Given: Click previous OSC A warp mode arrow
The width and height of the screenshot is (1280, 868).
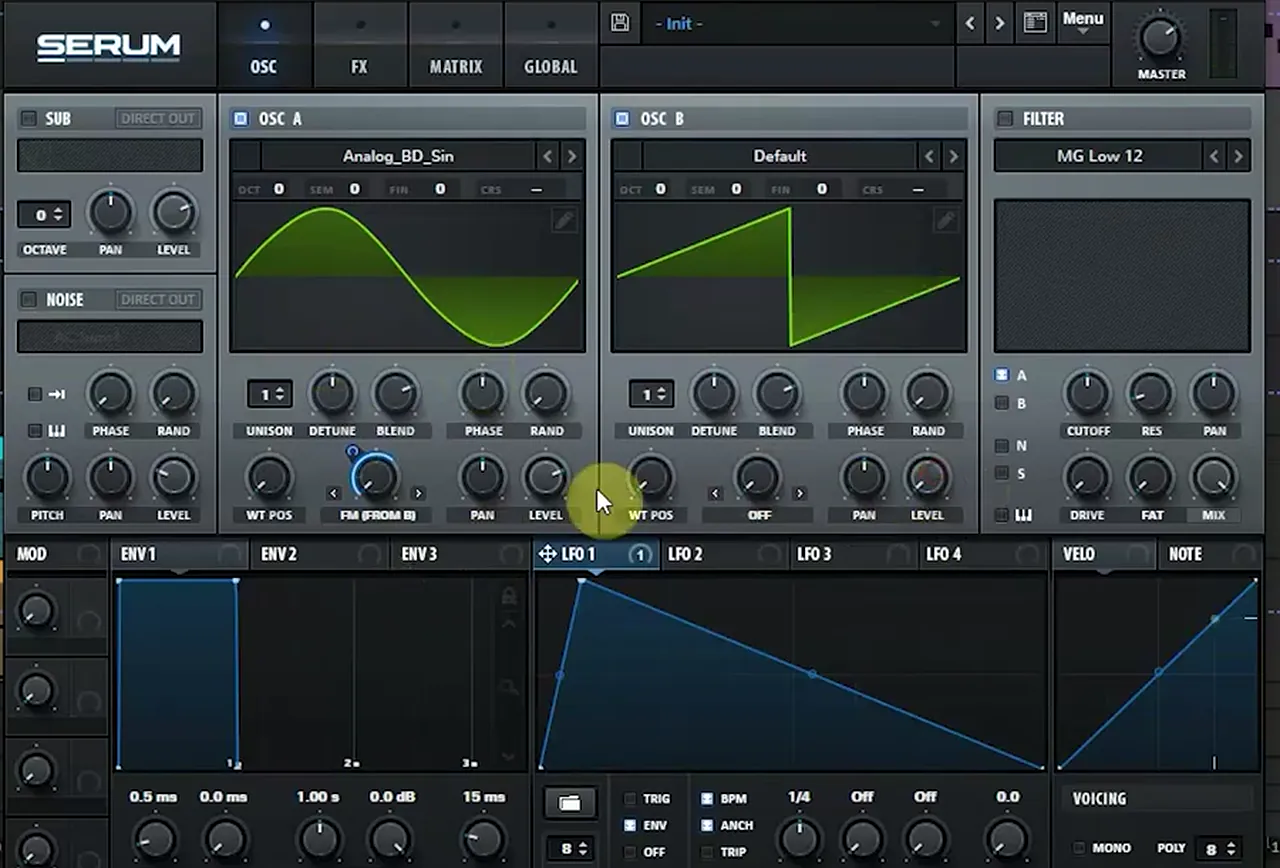Looking at the screenshot, I should pos(334,493).
